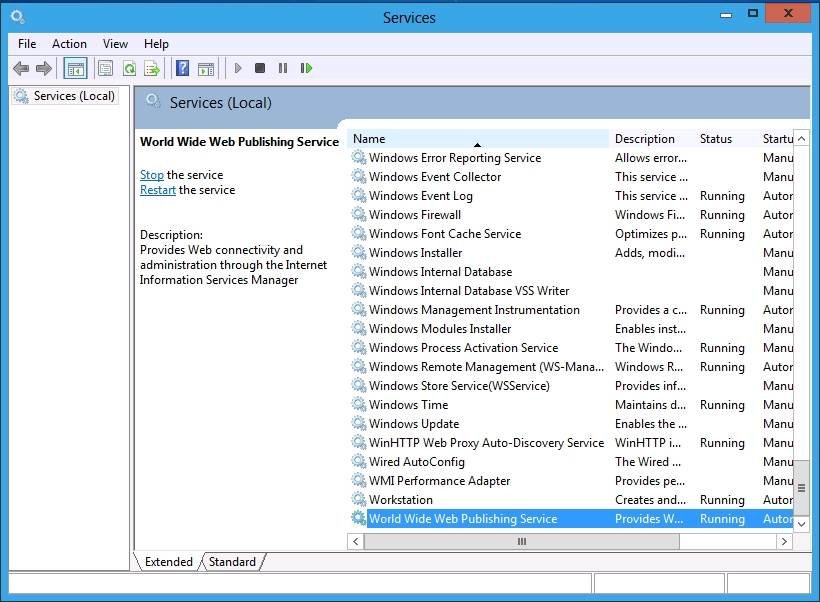Click gear icon beside Windows Firewall
The image size is (820, 602).
[x=359, y=214]
